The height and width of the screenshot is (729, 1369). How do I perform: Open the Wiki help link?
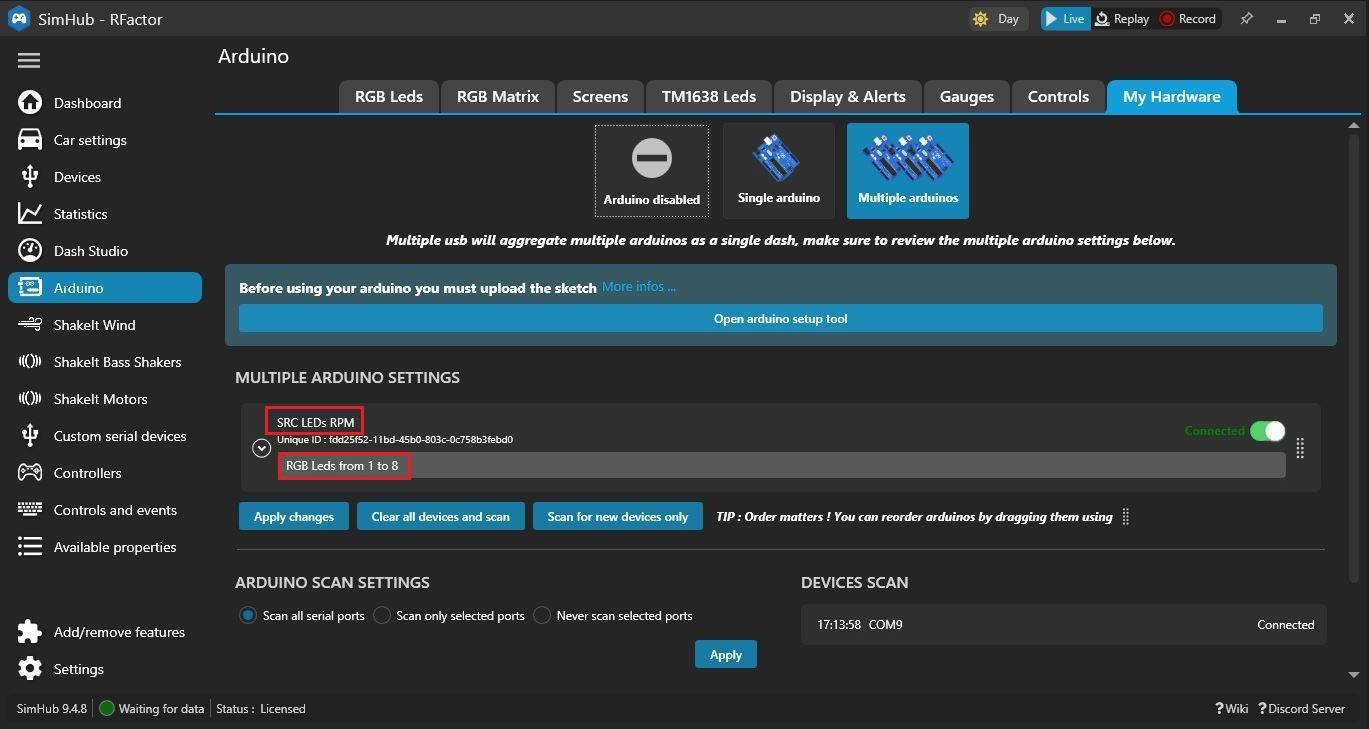tap(1232, 709)
